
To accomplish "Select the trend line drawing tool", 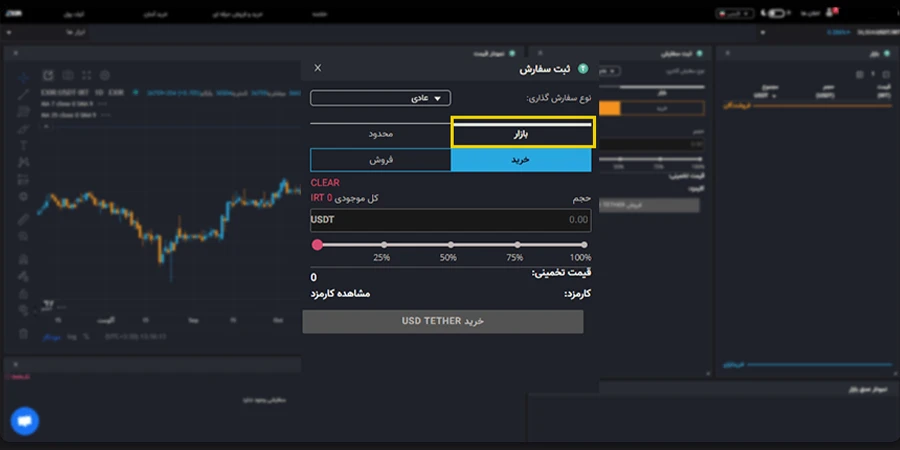I will coord(23,95).
